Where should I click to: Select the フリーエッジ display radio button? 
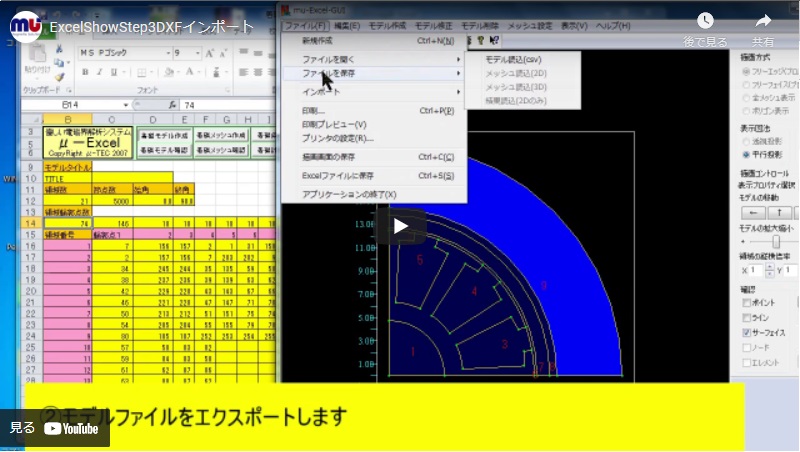746,71
